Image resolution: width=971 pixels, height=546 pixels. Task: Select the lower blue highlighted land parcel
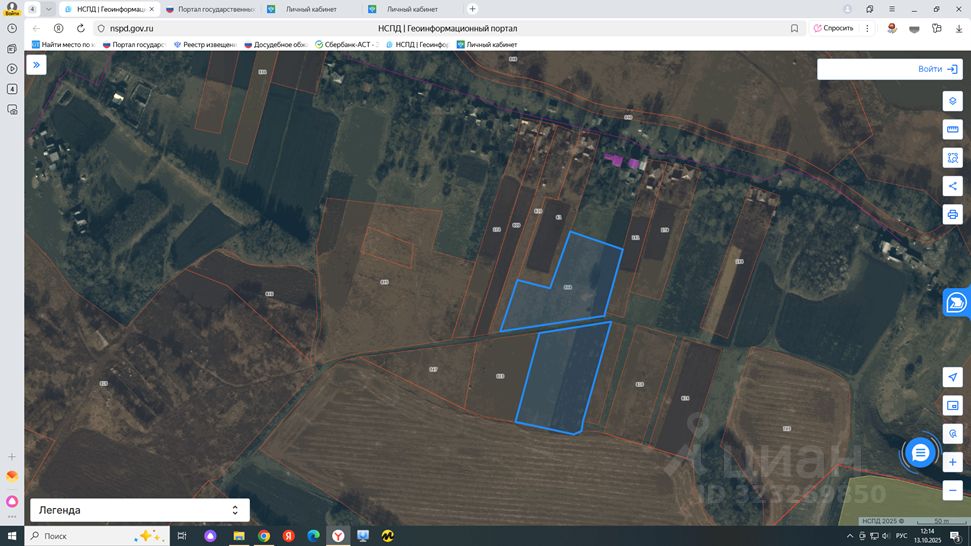(562, 379)
